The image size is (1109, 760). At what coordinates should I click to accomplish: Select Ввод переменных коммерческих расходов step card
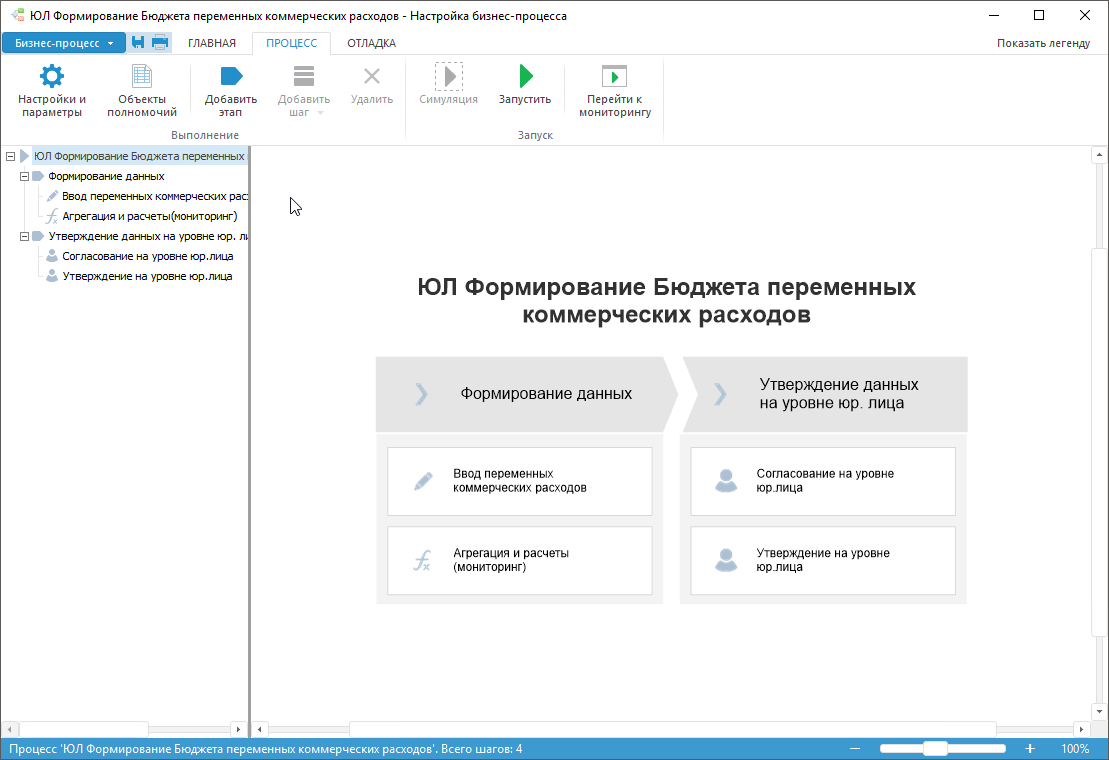pyautogui.click(x=519, y=481)
